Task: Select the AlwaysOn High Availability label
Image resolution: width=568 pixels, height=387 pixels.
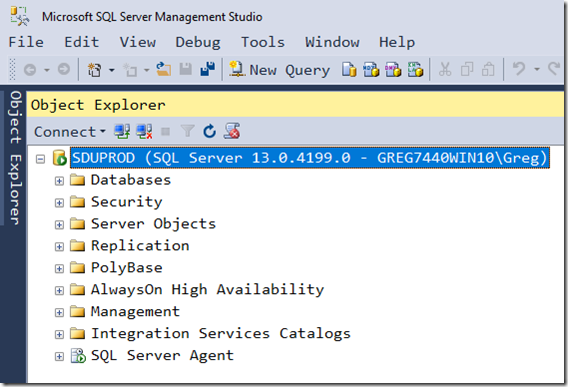Action: pos(207,290)
